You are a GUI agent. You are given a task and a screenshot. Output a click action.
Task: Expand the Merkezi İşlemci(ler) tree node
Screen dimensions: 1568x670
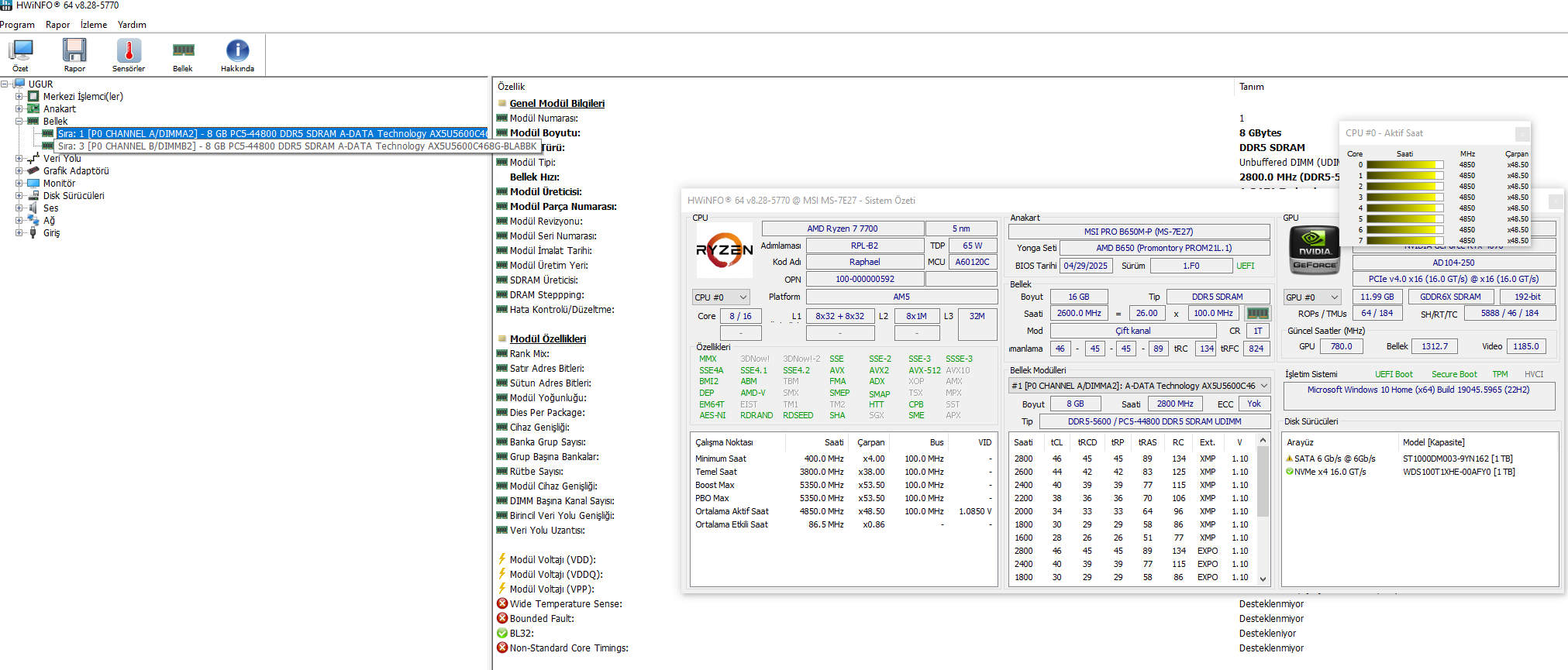coord(19,96)
